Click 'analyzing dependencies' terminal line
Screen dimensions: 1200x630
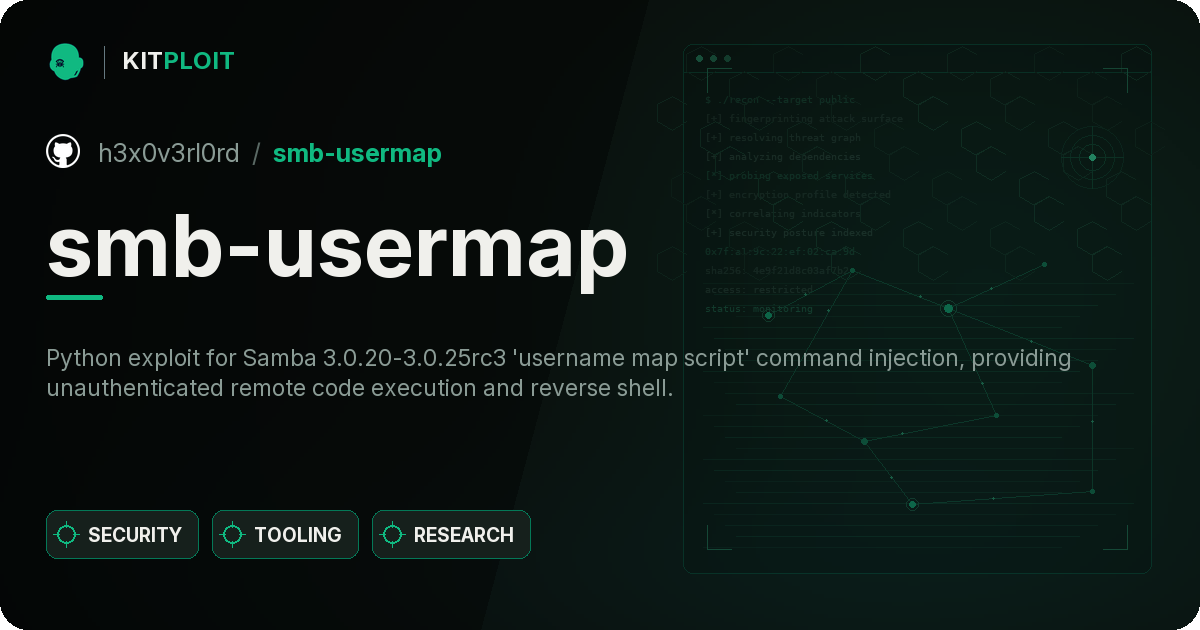pos(783,157)
